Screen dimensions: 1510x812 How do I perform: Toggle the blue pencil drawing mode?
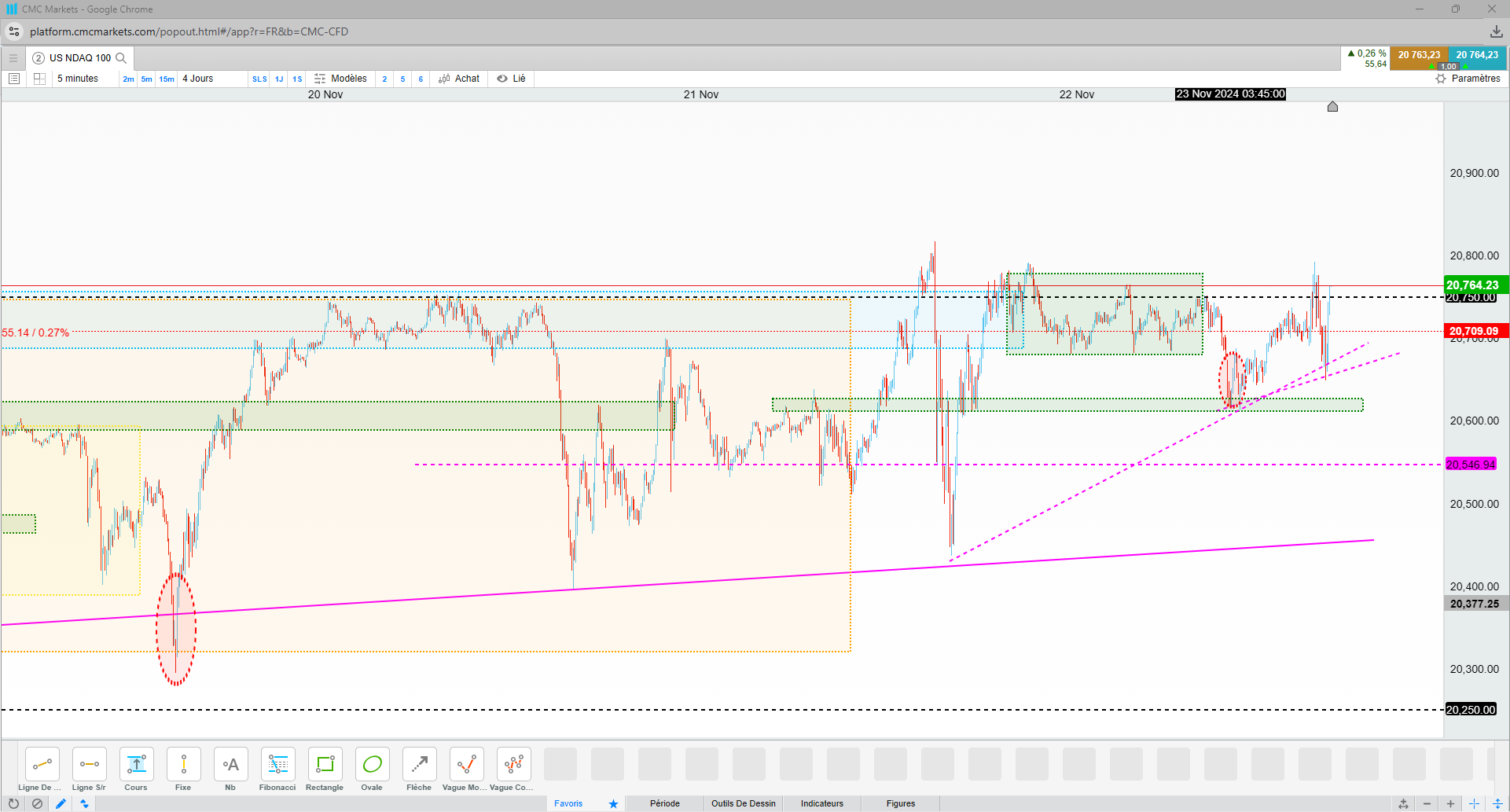(61, 803)
